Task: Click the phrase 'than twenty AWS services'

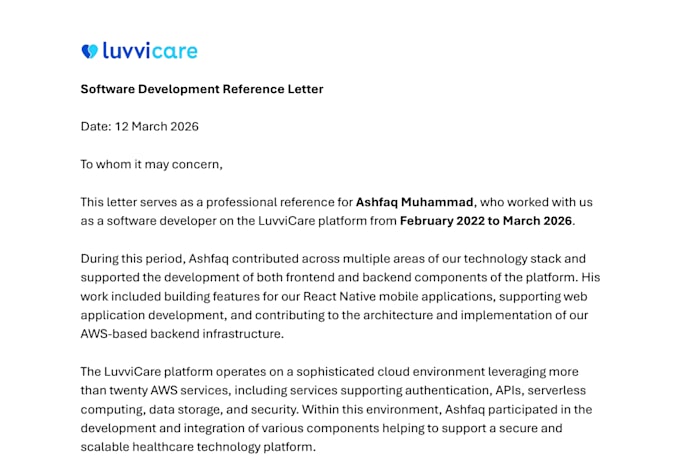Action: pyautogui.click(x=154, y=390)
